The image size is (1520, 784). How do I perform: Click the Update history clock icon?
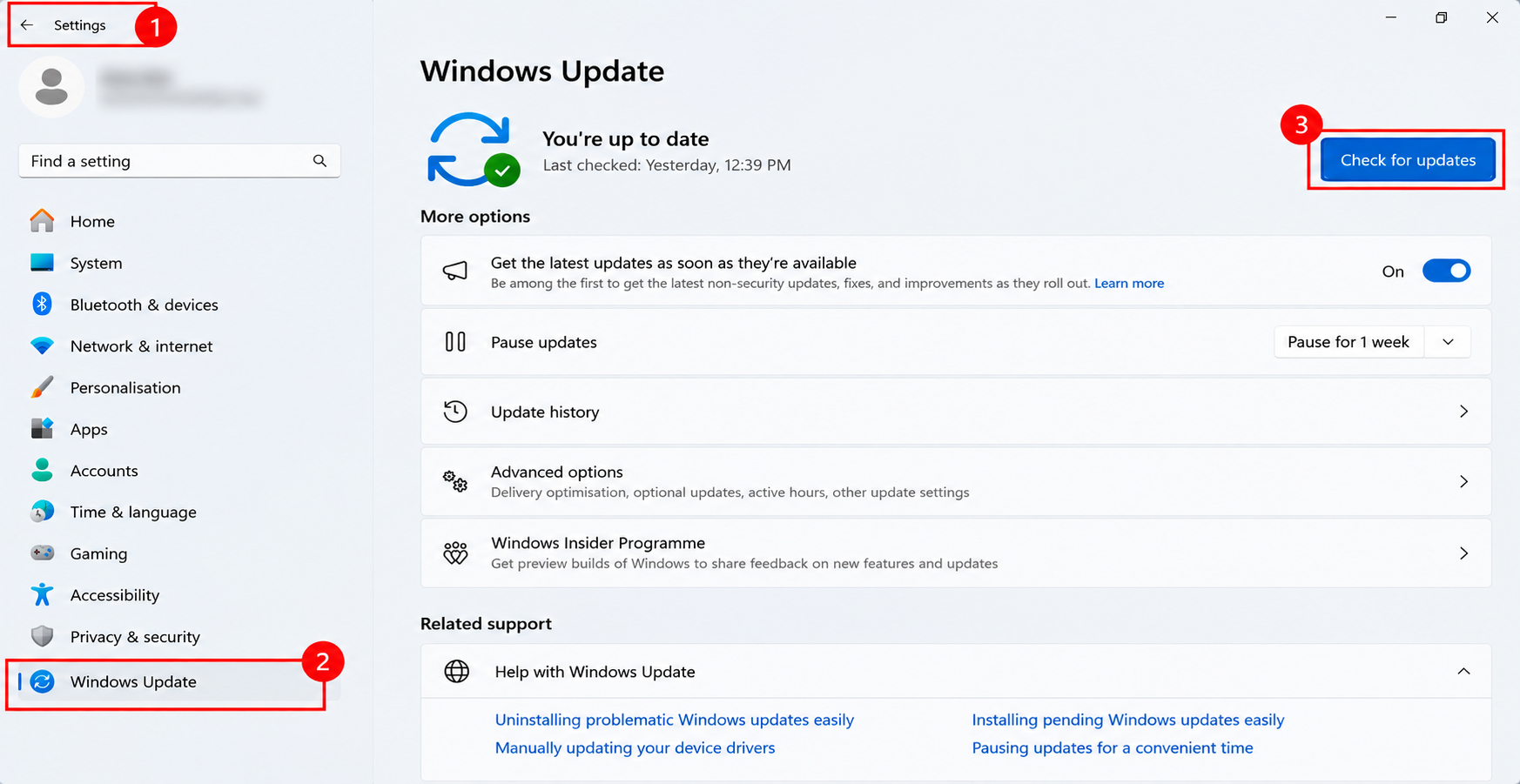click(455, 412)
